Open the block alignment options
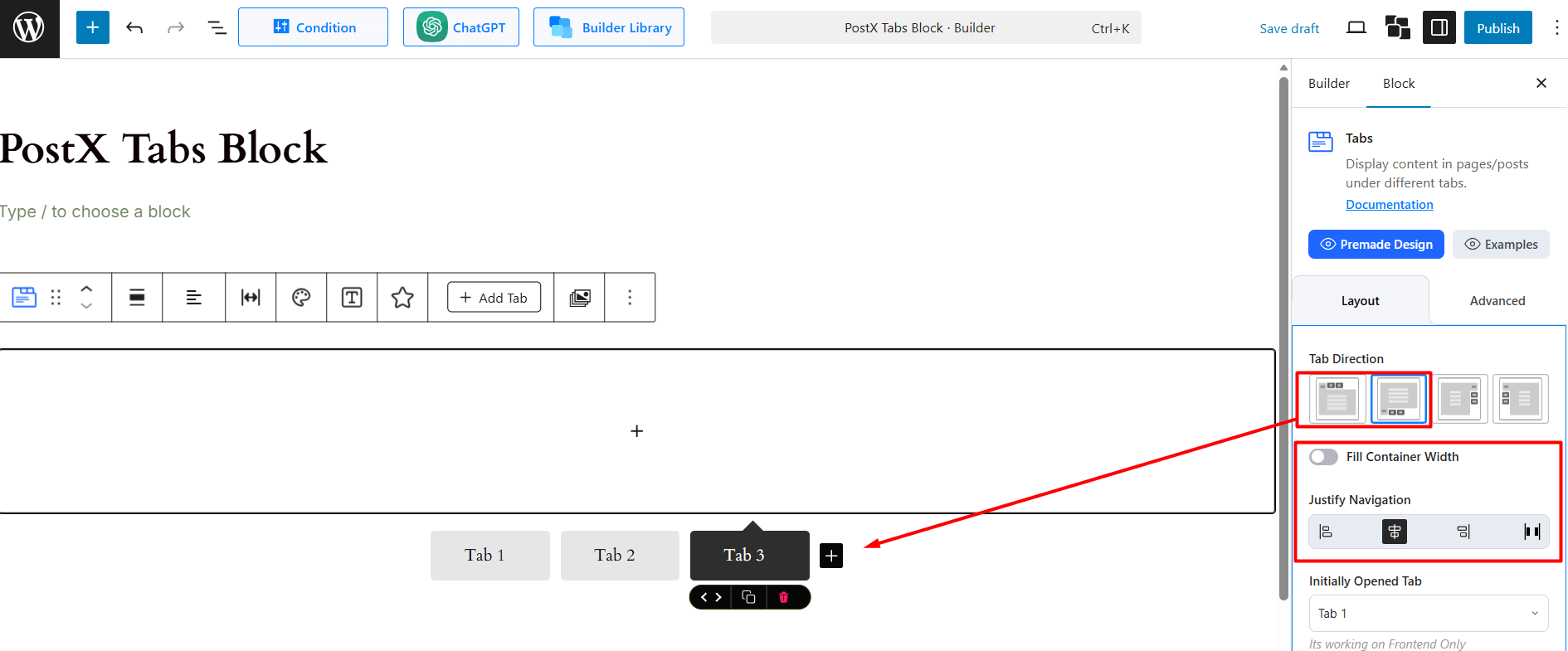 (x=137, y=297)
